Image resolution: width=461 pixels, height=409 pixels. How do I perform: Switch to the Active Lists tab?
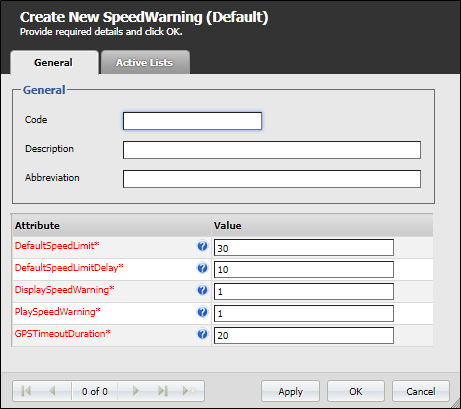click(145, 62)
